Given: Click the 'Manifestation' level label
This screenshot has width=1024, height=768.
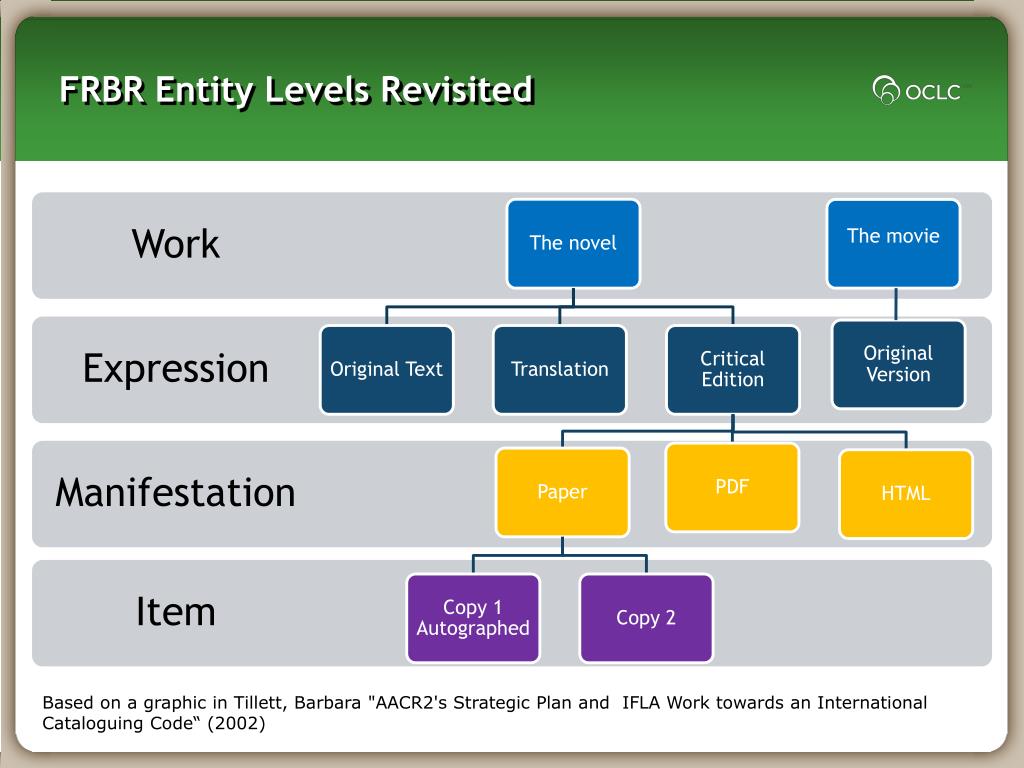Looking at the screenshot, I should 175,492.
